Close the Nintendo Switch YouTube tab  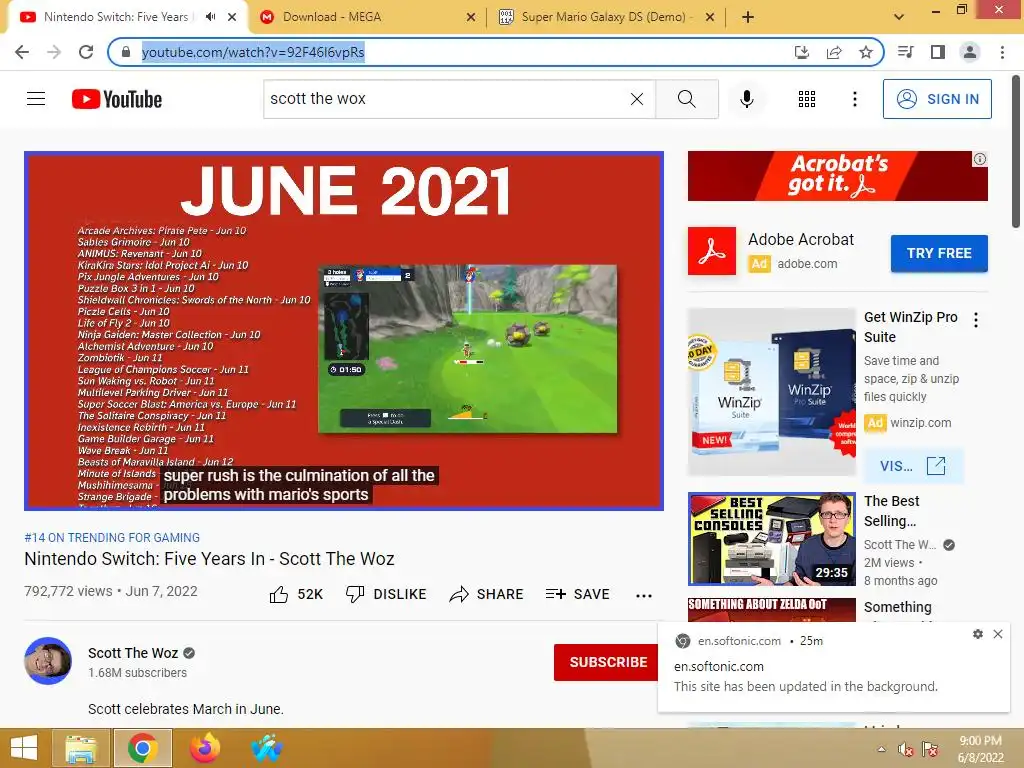tap(232, 17)
